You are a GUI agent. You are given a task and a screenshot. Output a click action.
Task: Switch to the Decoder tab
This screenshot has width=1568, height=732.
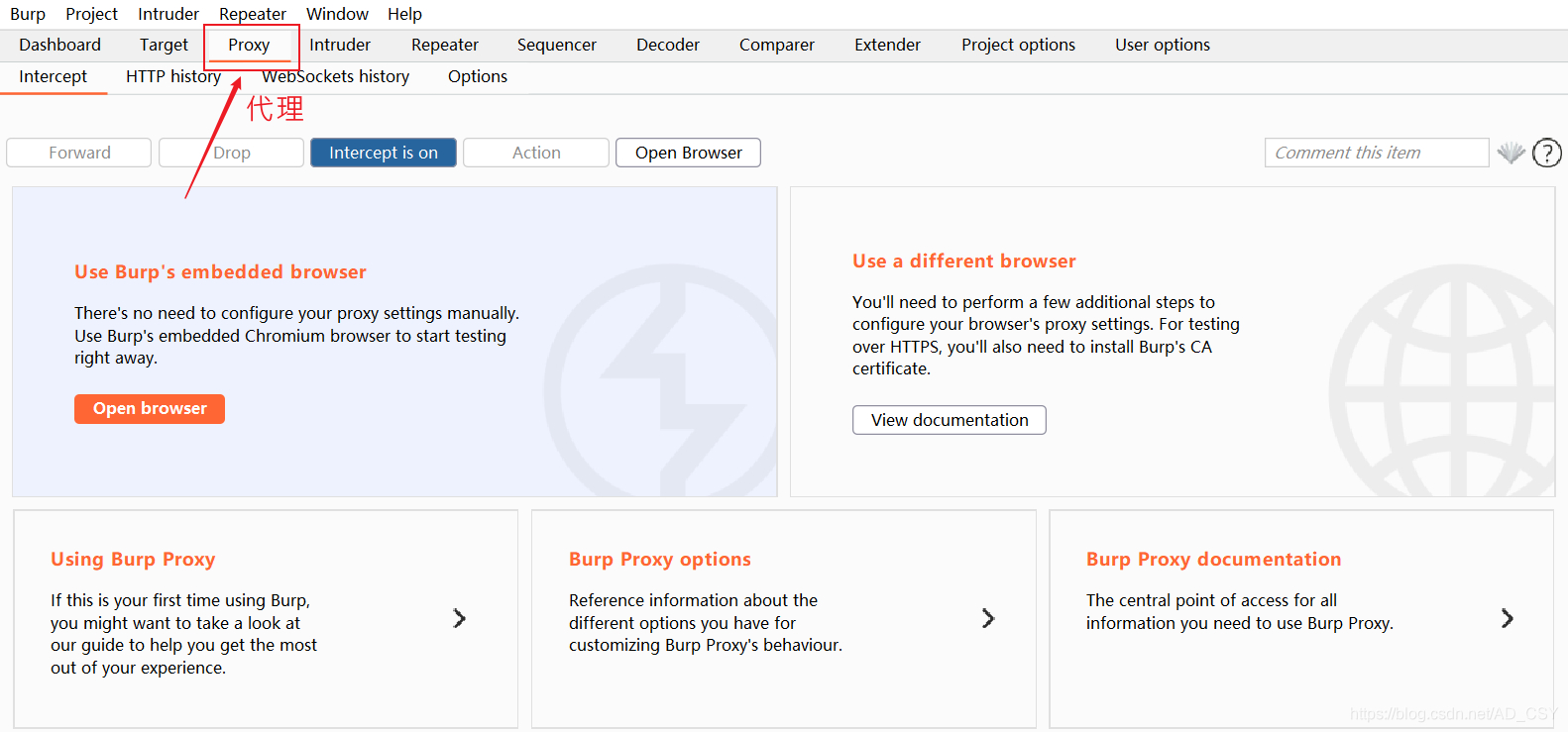coord(668,45)
